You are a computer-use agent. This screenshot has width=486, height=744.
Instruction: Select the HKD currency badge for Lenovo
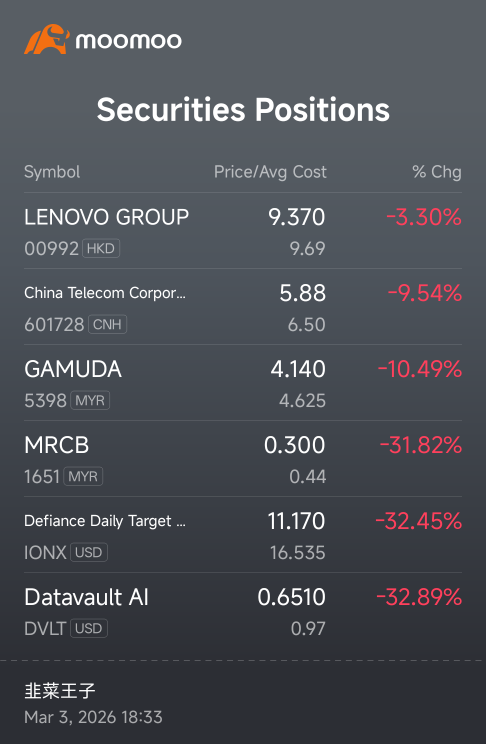tap(101, 248)
